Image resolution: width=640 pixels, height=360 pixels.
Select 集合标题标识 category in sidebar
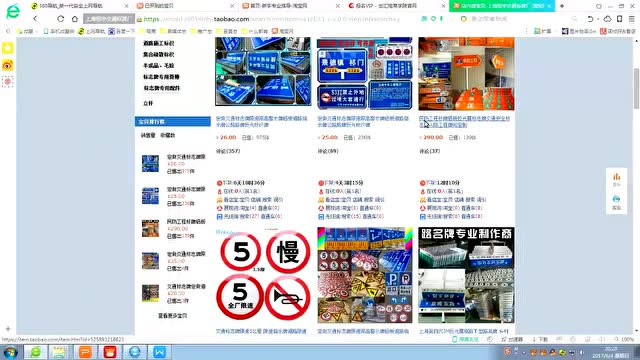tap(158, 54)
